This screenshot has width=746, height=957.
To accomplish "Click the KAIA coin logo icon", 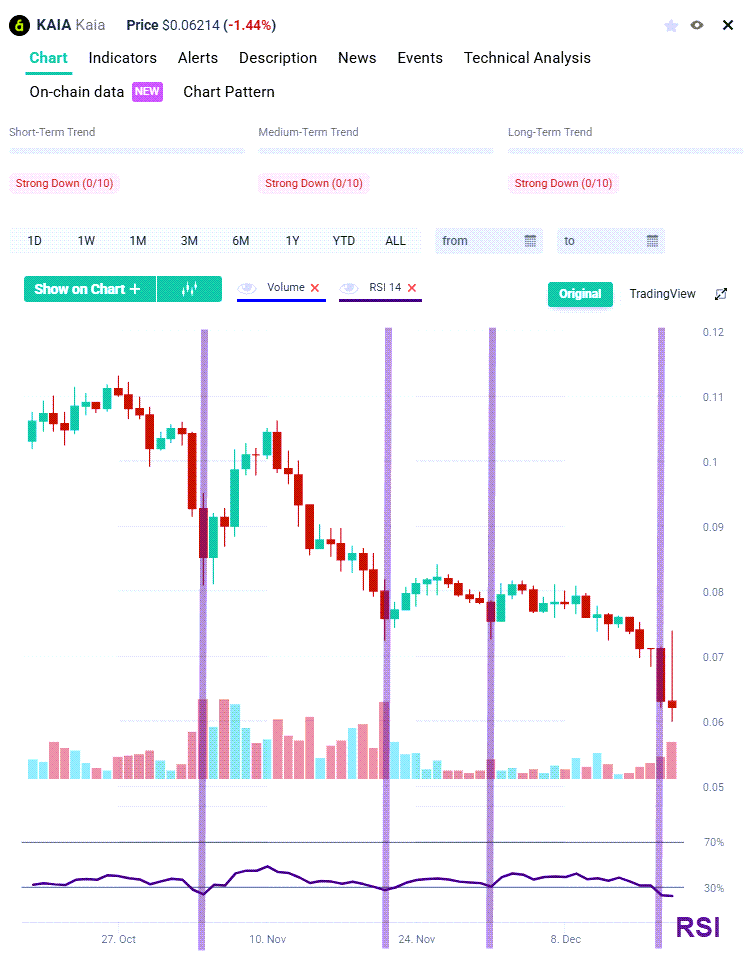I will pyautogui.click(x=18, y=24).
